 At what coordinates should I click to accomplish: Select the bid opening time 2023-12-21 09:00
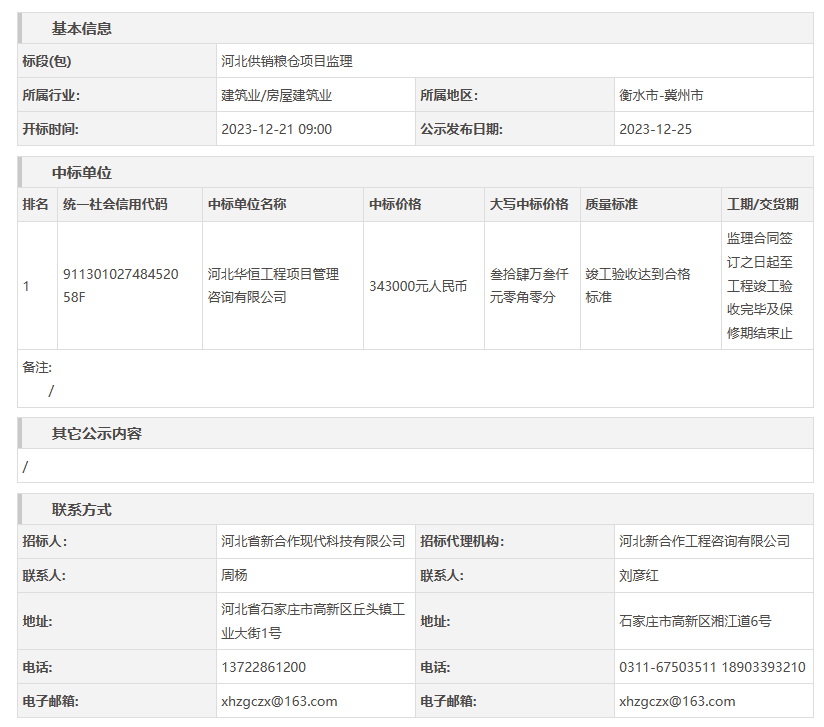pos(276,129)
